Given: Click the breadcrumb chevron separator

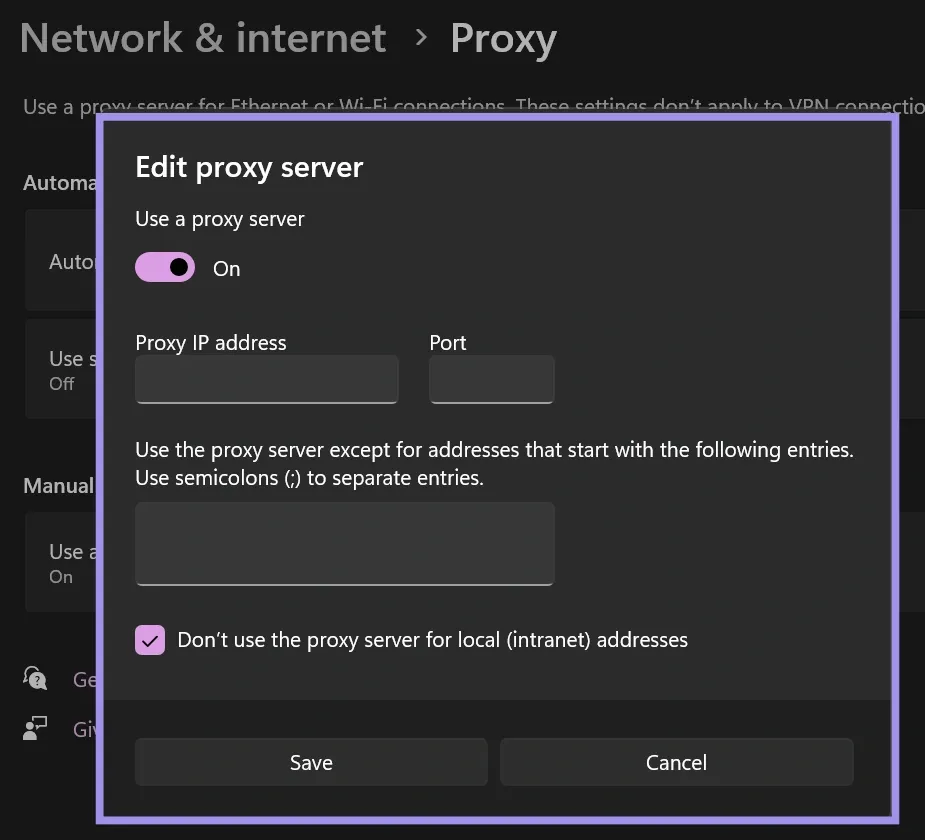Looking at the screenshot, I should [420, 37].
